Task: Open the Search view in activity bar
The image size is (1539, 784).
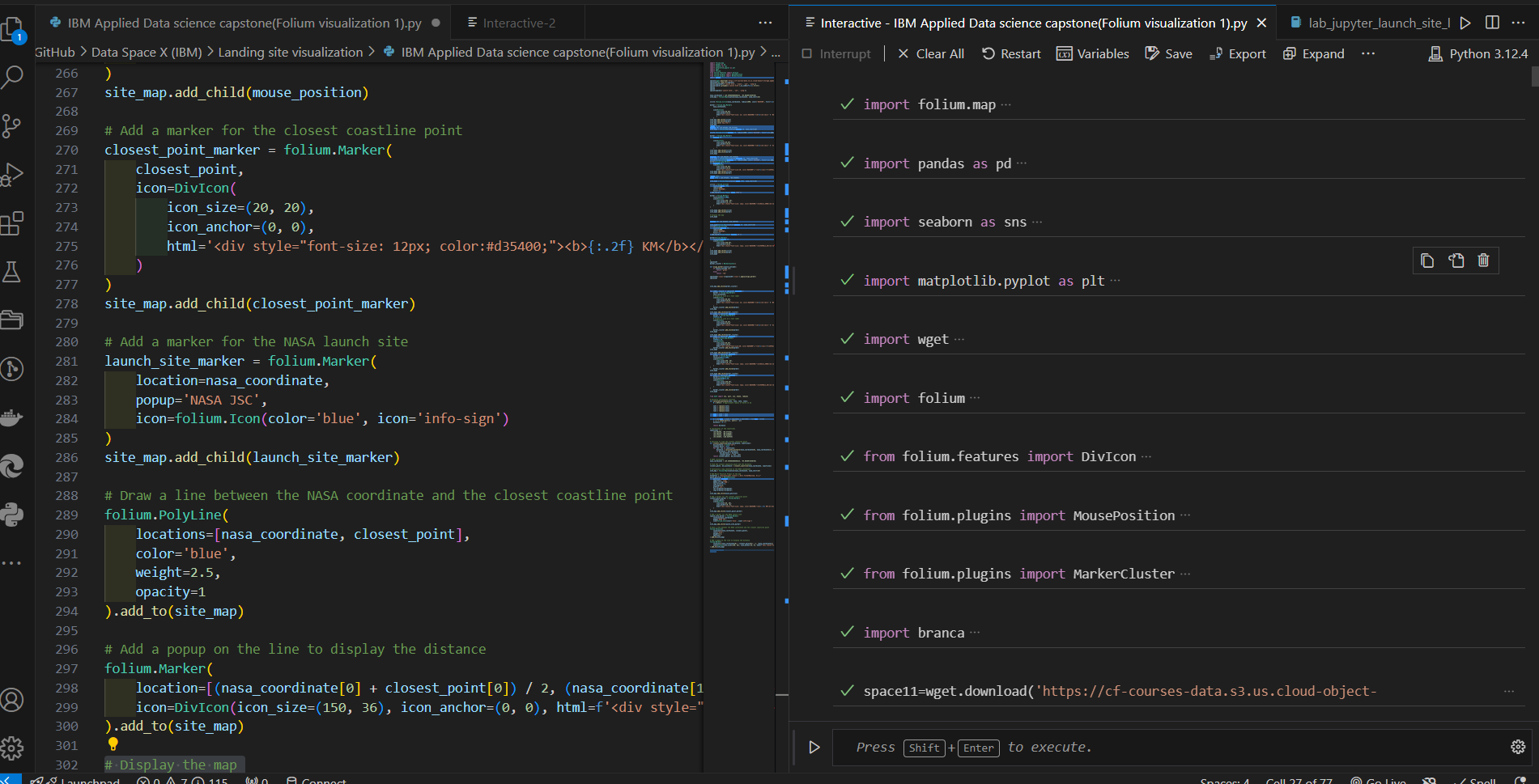Action: tap(13, 78)
